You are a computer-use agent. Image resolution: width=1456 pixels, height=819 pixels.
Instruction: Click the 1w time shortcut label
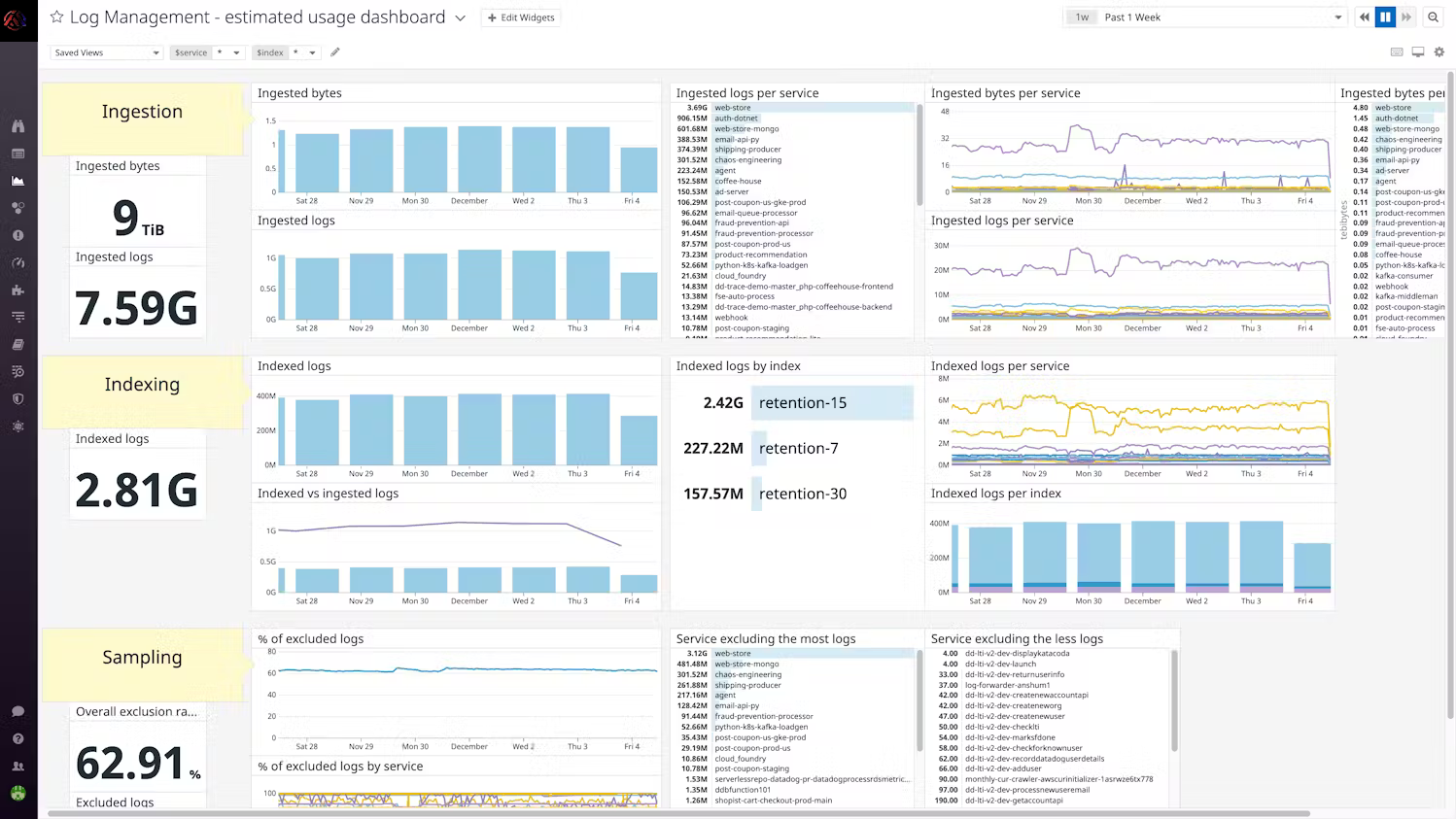[x=1082, y=17]
